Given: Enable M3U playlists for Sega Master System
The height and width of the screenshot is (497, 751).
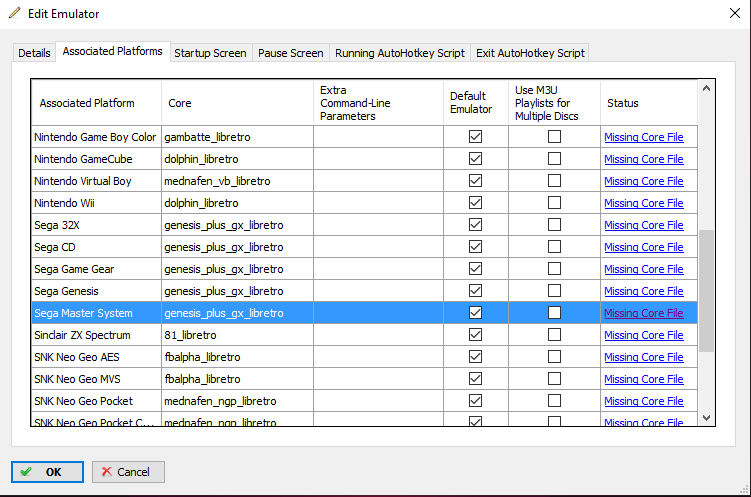Looking at the screenshot, I should pos(555,313).
